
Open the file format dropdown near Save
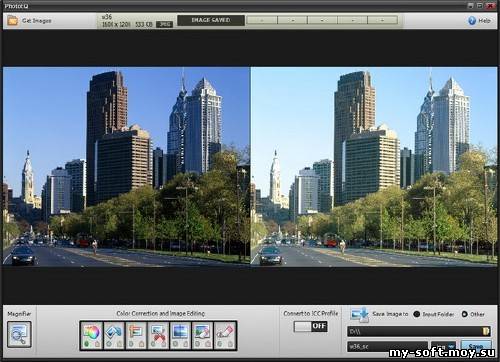(x=443, y=347)
